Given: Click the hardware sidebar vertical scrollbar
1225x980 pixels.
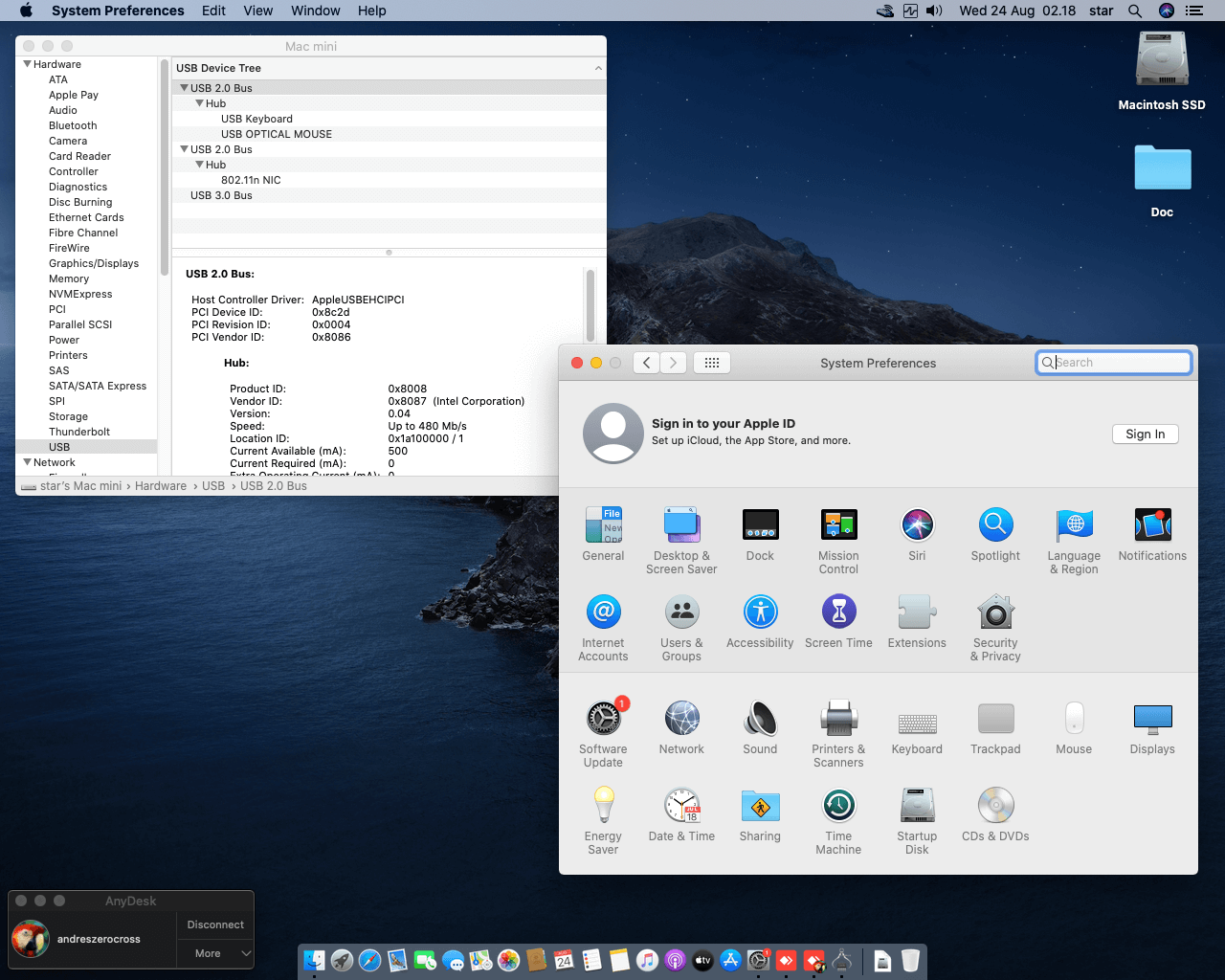Looking at the screenshot, I should [165, 167].
